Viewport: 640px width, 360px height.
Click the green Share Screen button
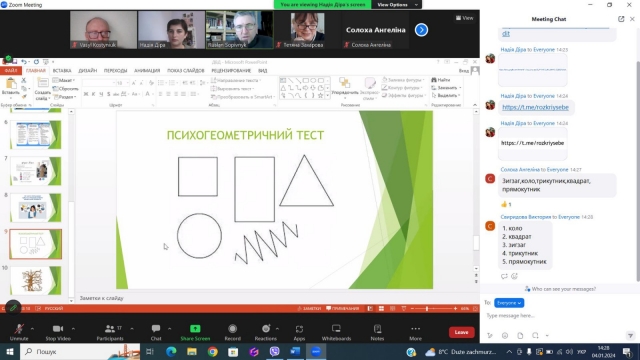point(195,332)
